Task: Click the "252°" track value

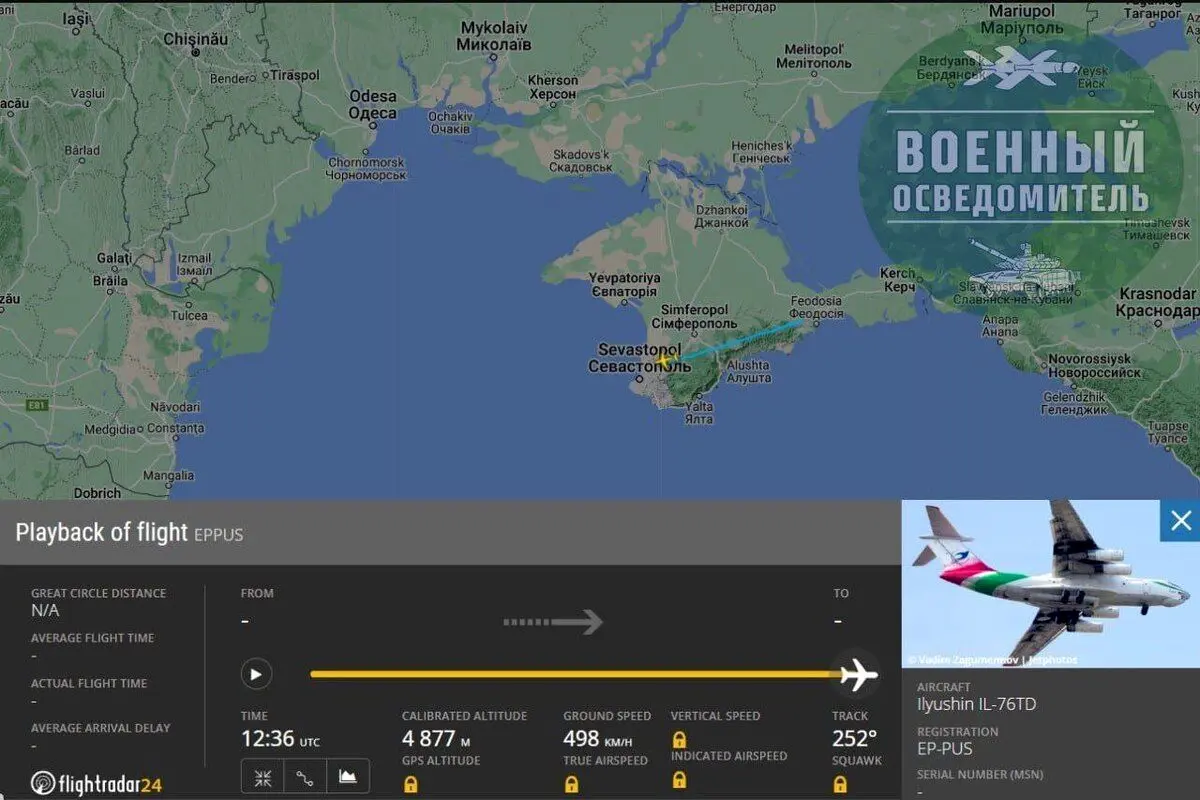Action: tap(855, 739)
